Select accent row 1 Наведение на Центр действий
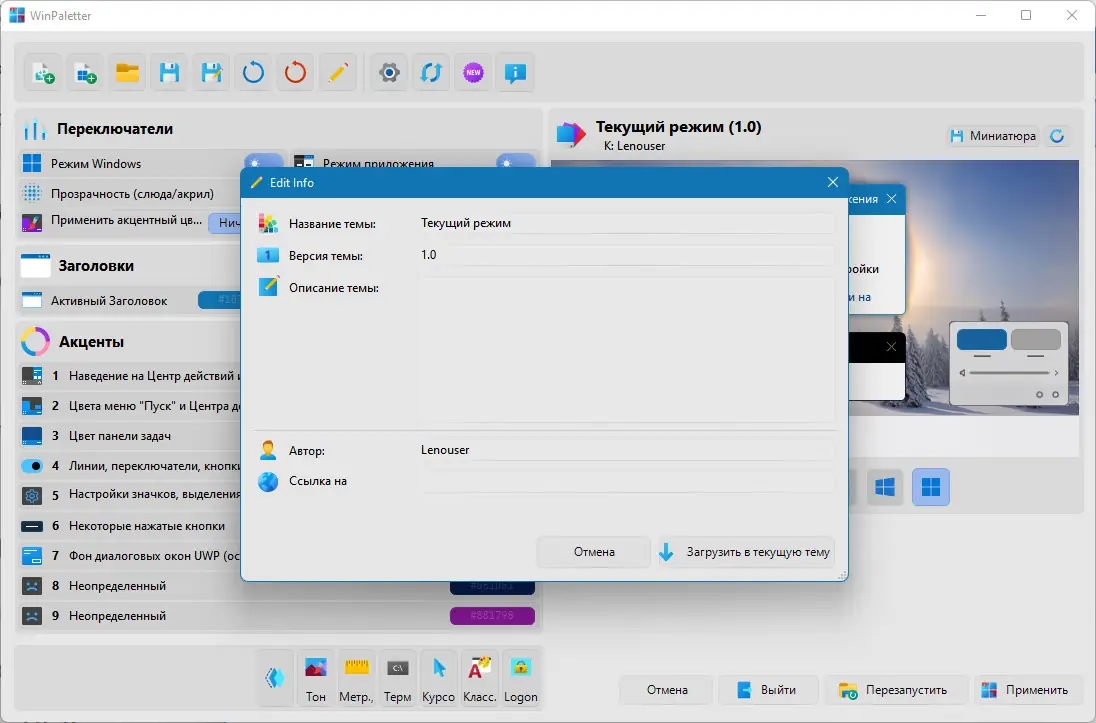 point(131,375)
